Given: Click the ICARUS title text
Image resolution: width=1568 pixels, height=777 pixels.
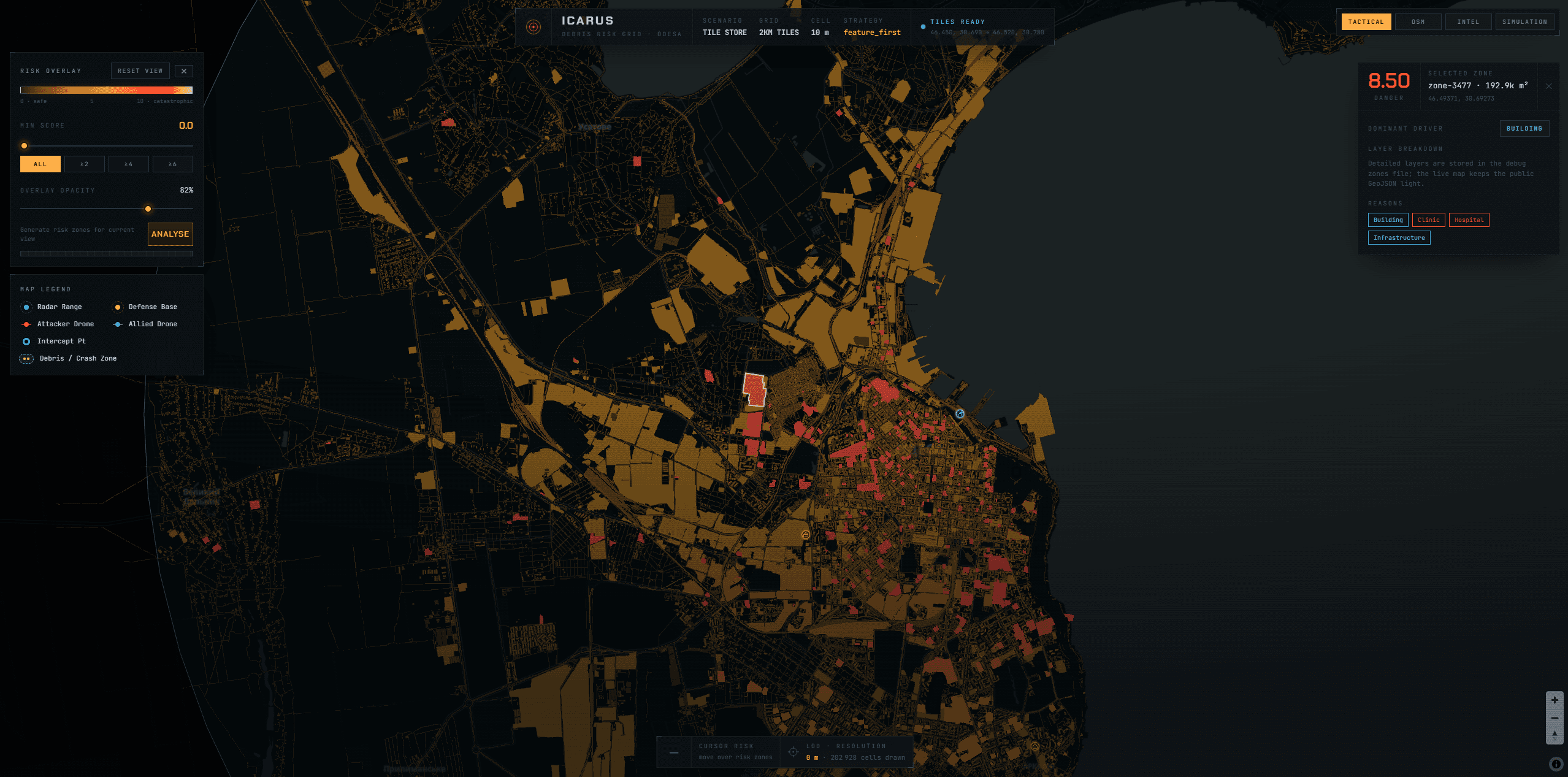Looking at the screenshot, I should (587, 21).
